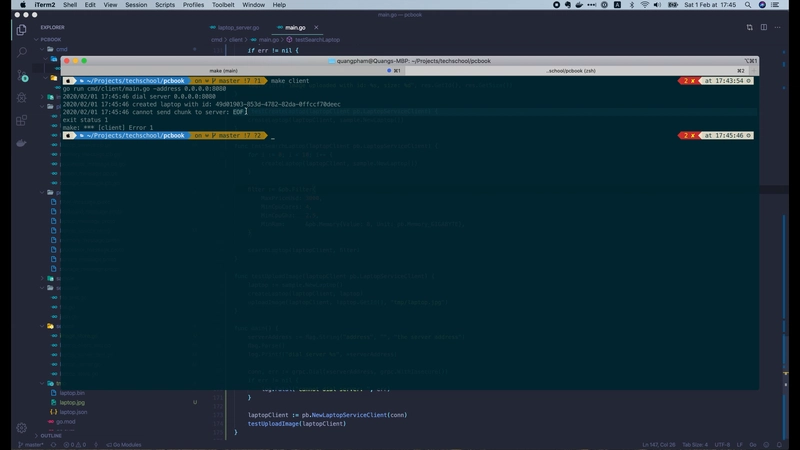This screenshot has width=800, height=450.
Task: Click the Docker whale menu bar icon
Action: click(x=579, y=5)
